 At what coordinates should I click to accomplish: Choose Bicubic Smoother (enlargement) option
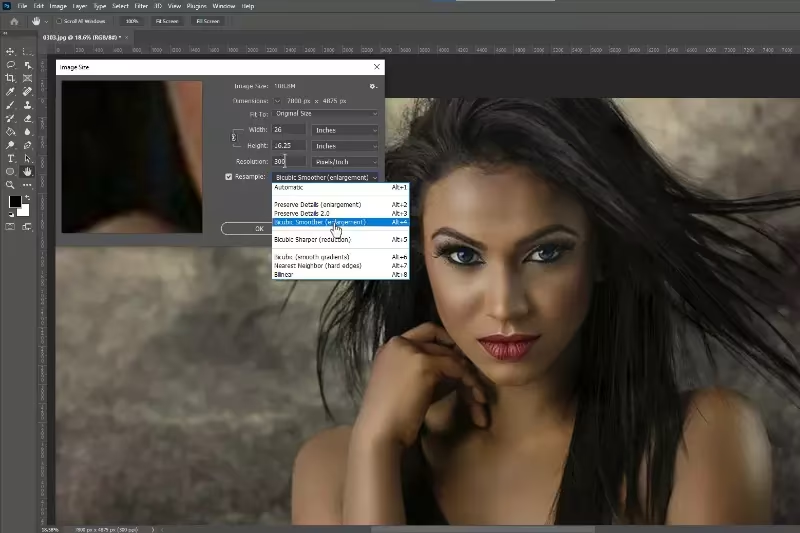[340, 222]
